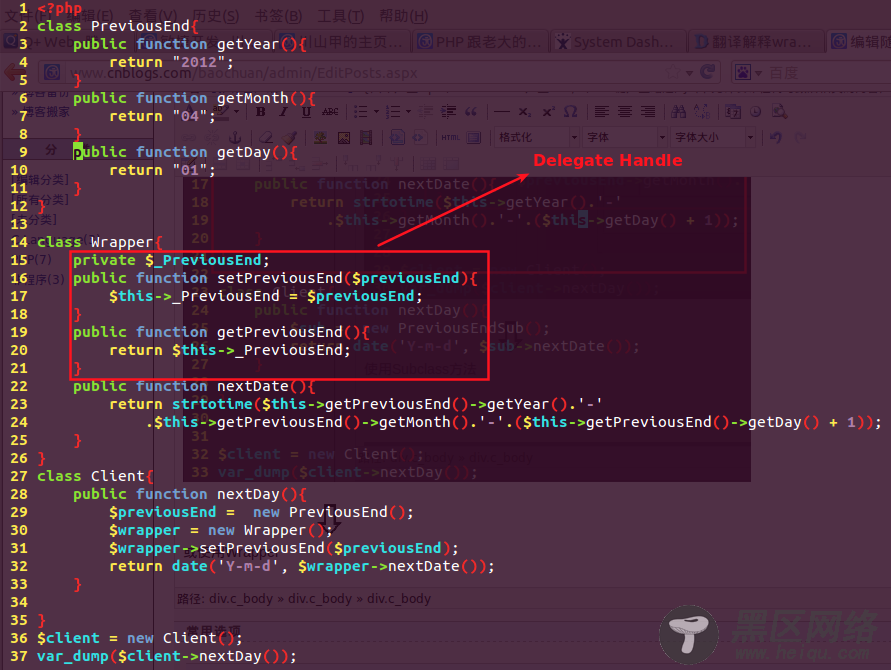Viewport: 891px width, 670px height.
Task: Toggle Bold in the blog editor toolbar
Action: 260,112
